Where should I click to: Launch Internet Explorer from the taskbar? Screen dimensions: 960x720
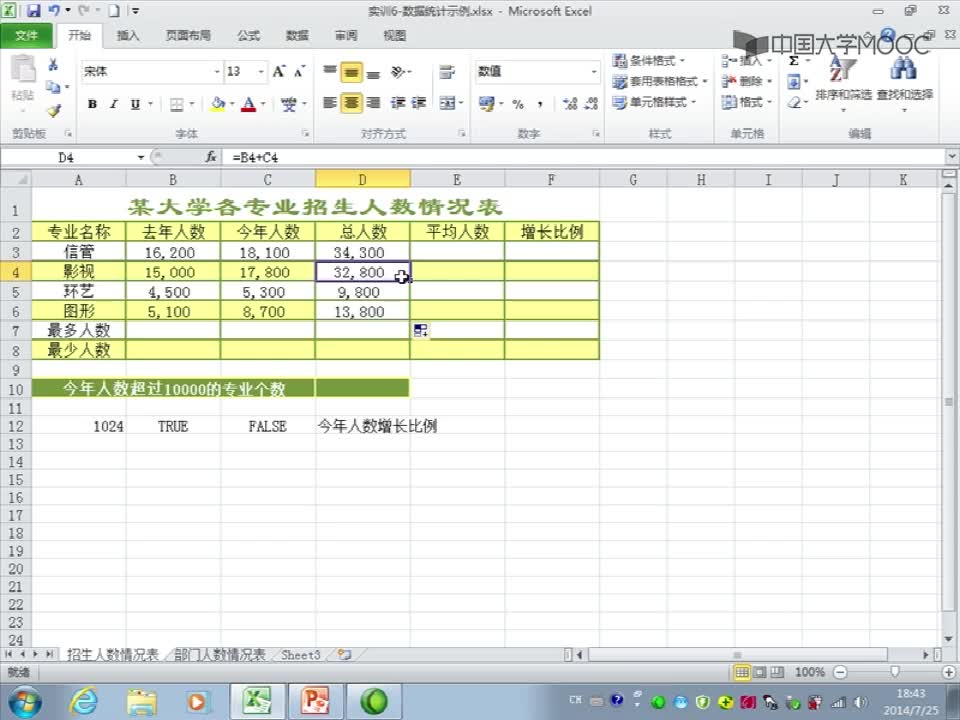point(82,702)
